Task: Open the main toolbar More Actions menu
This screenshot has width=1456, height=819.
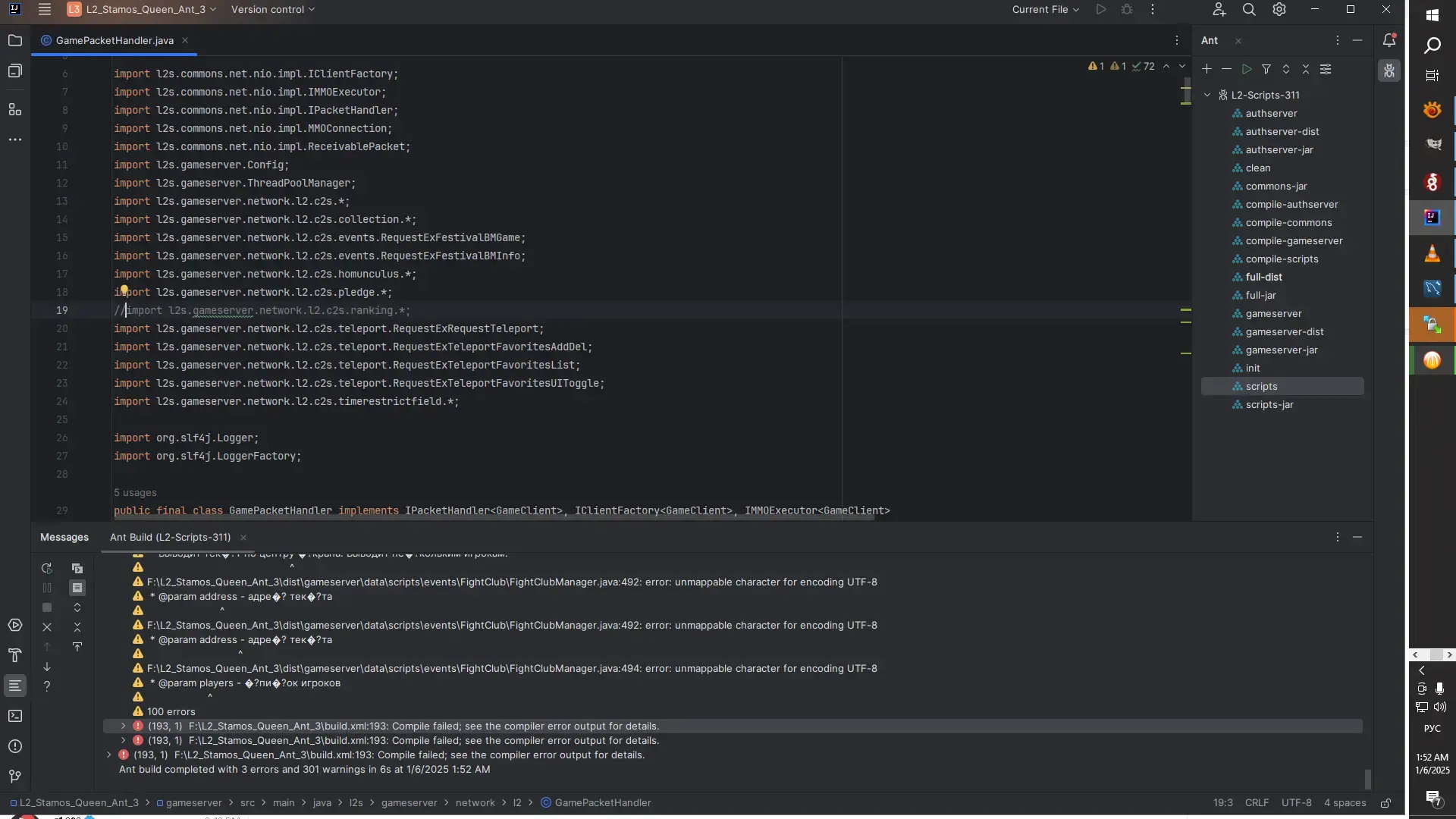Action: (x=1153, y=9)
